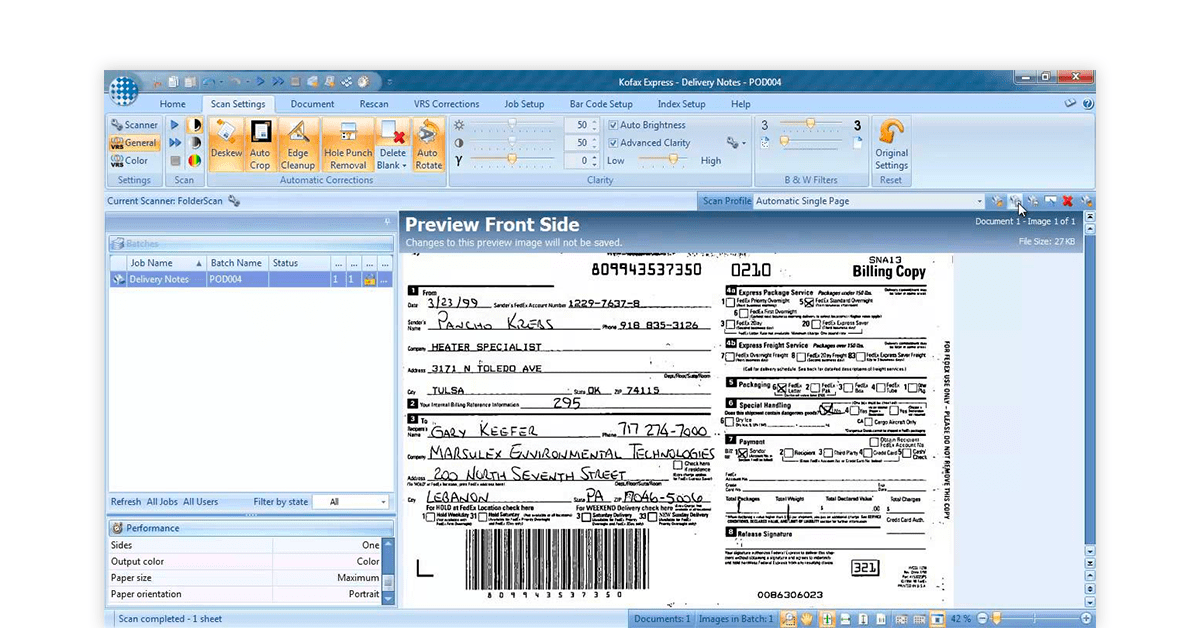The image size is (1200, 628).
Task: Click the Batch Name column header
Action: [x=238, y=263]
